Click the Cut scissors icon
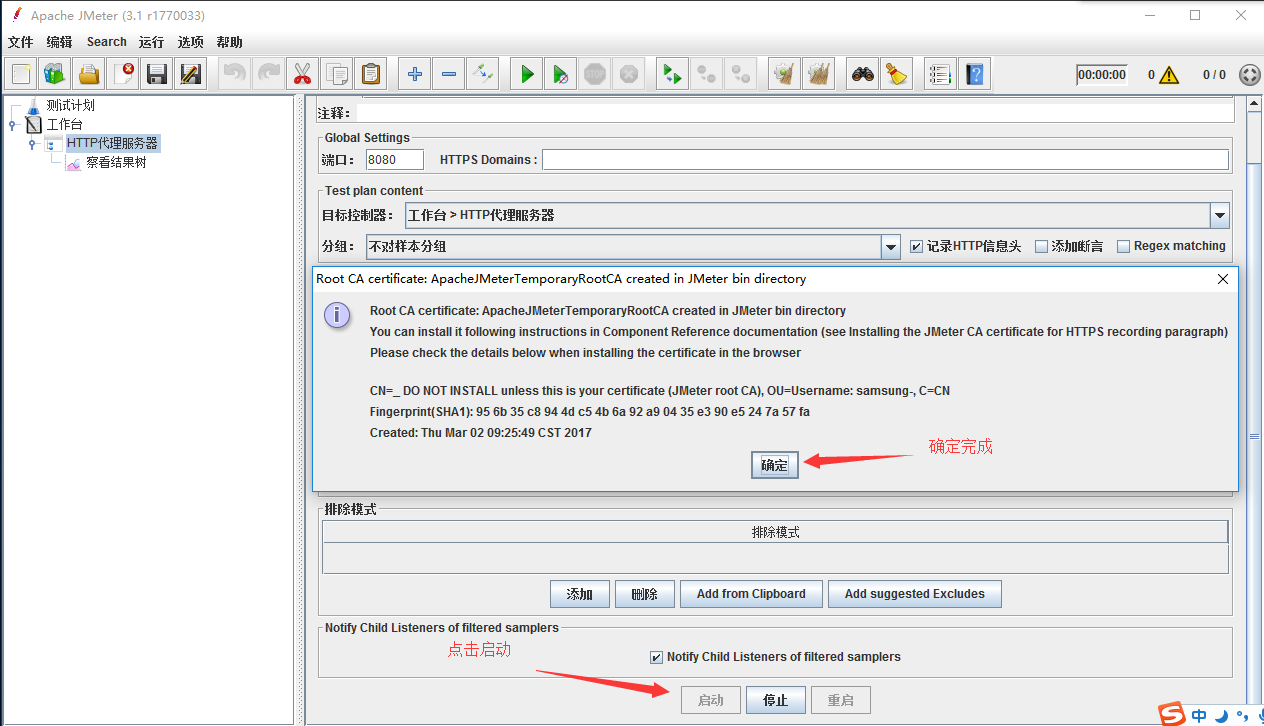The height and width of the screenshot is (726, 1264). pos(301,74)
